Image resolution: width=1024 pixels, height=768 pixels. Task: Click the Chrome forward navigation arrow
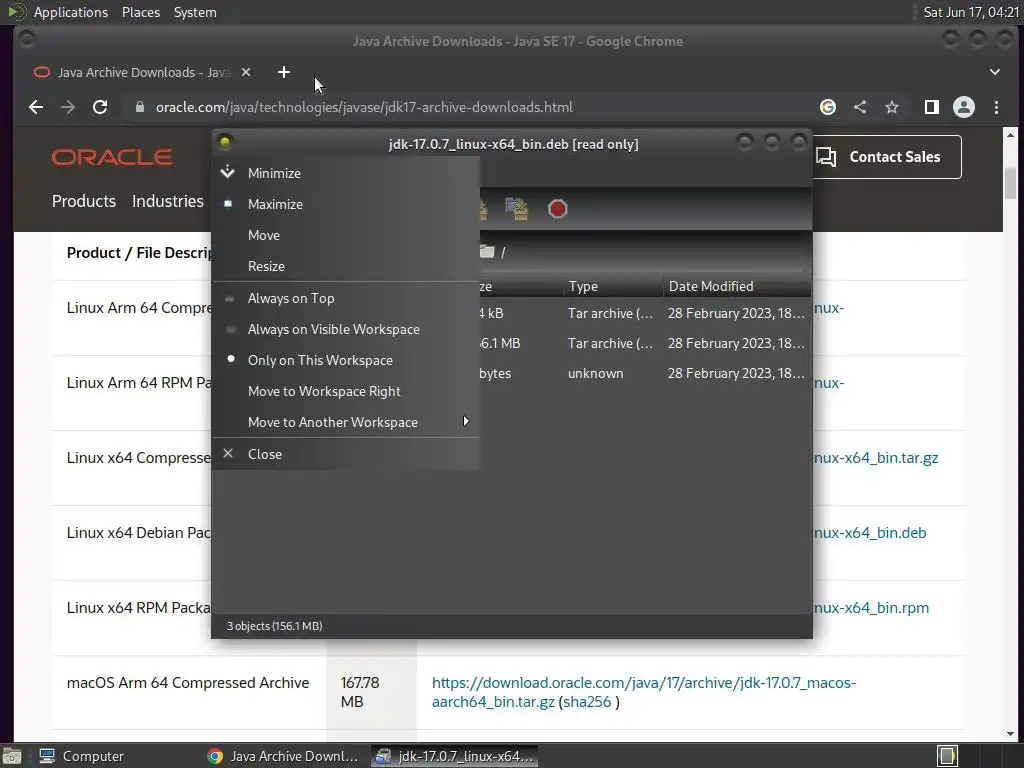point(68,107)
